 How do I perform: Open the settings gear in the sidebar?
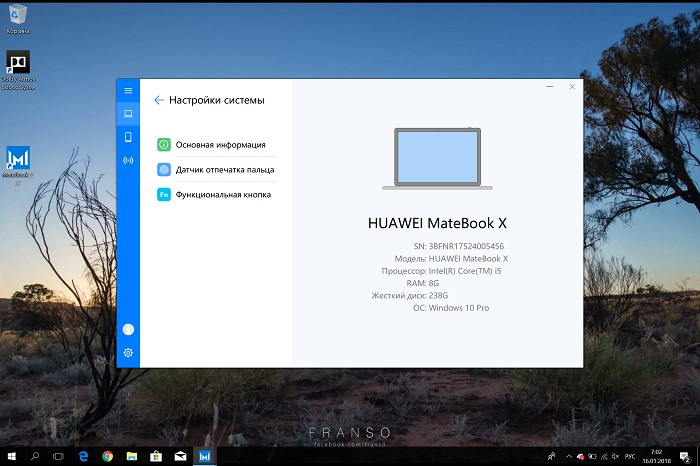(128, 353)
